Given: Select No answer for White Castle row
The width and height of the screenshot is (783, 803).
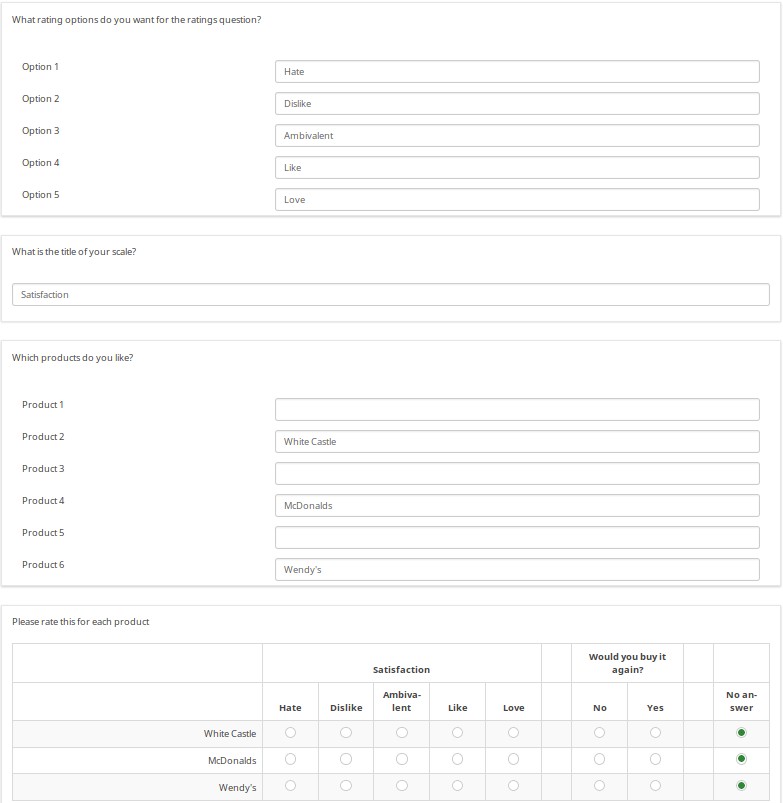Looking at the screenshot, I should click(x=741, y=733).
